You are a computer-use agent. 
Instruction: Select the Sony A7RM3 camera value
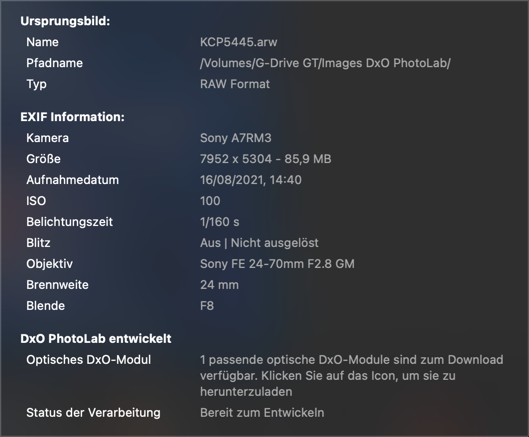(235, 138)
